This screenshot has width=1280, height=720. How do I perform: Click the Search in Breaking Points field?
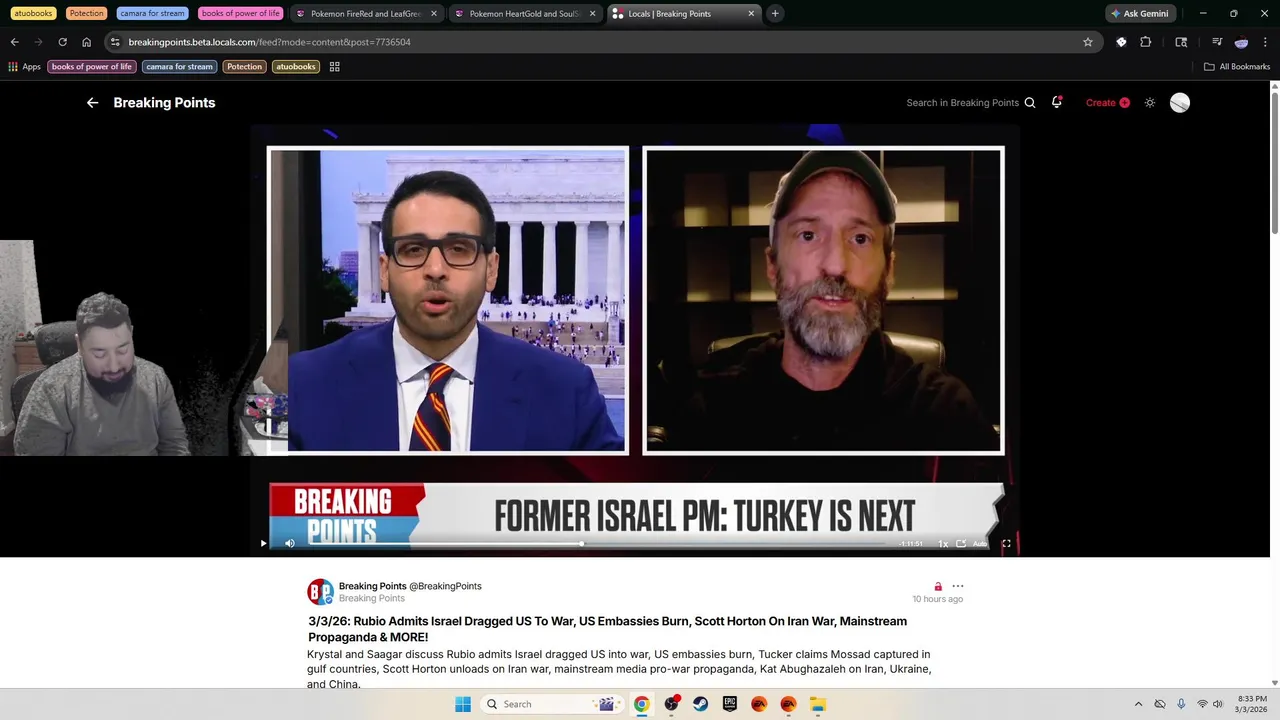point(962,102)
